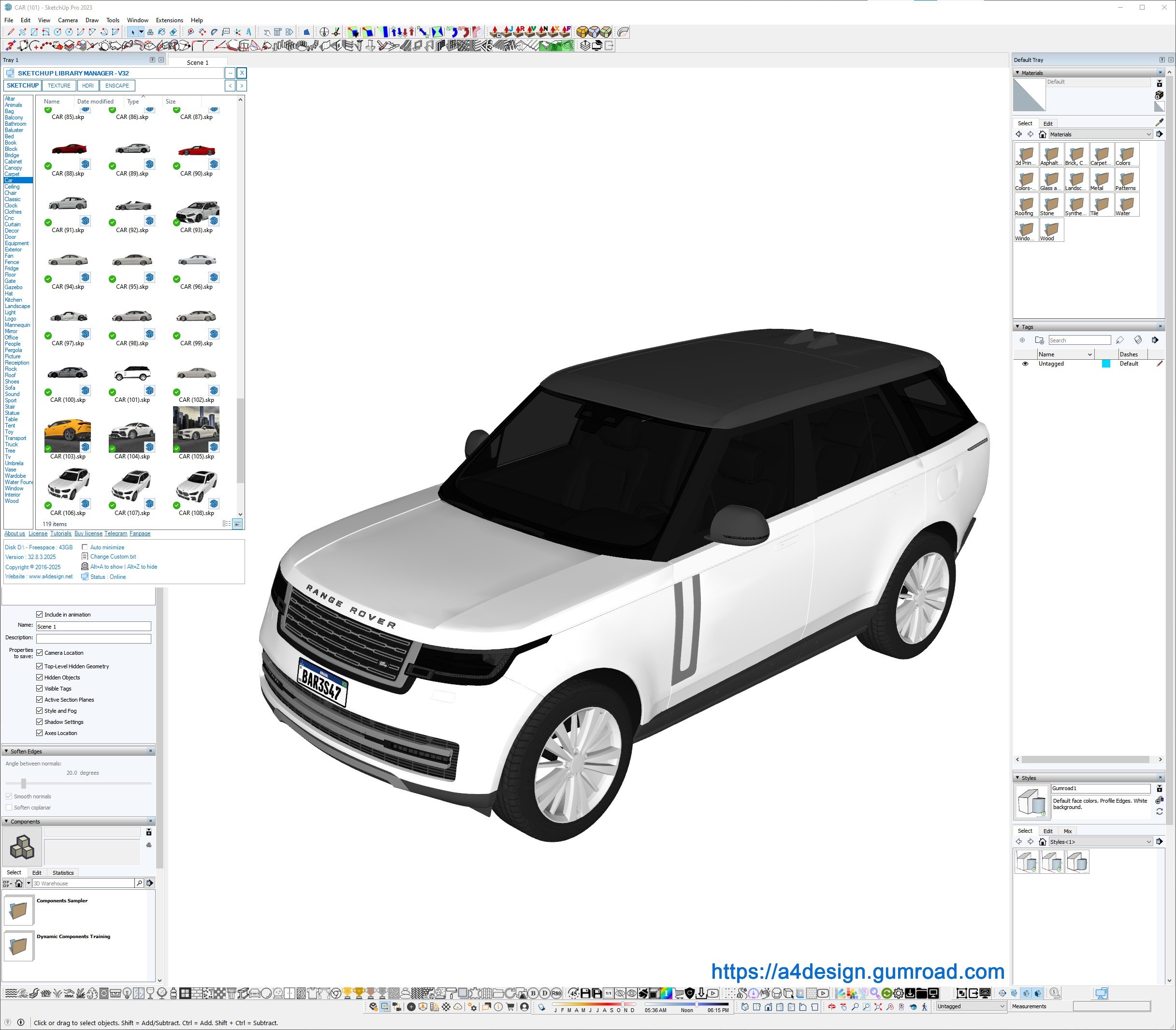Switch to the TEXTURE library tab
Viewport: 1176px width, 1030px height.
coord(58,86)
